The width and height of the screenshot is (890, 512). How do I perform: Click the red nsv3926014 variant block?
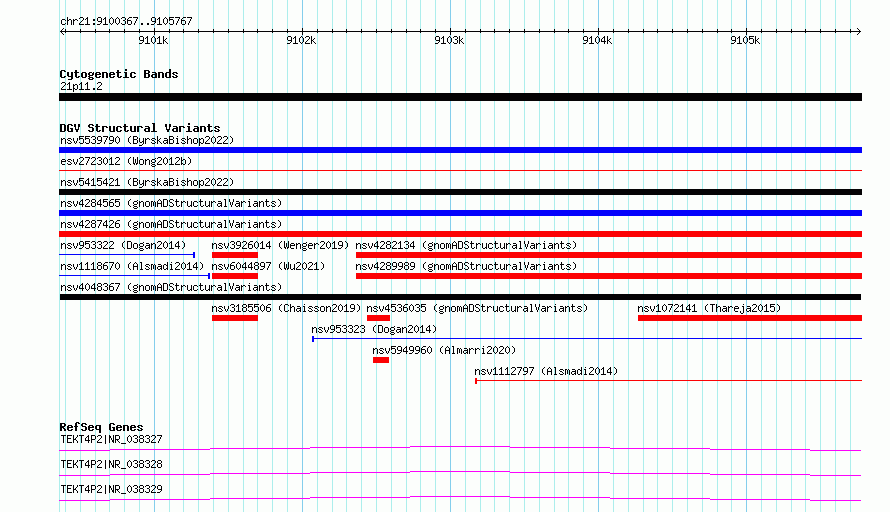(x=235, y=255)
